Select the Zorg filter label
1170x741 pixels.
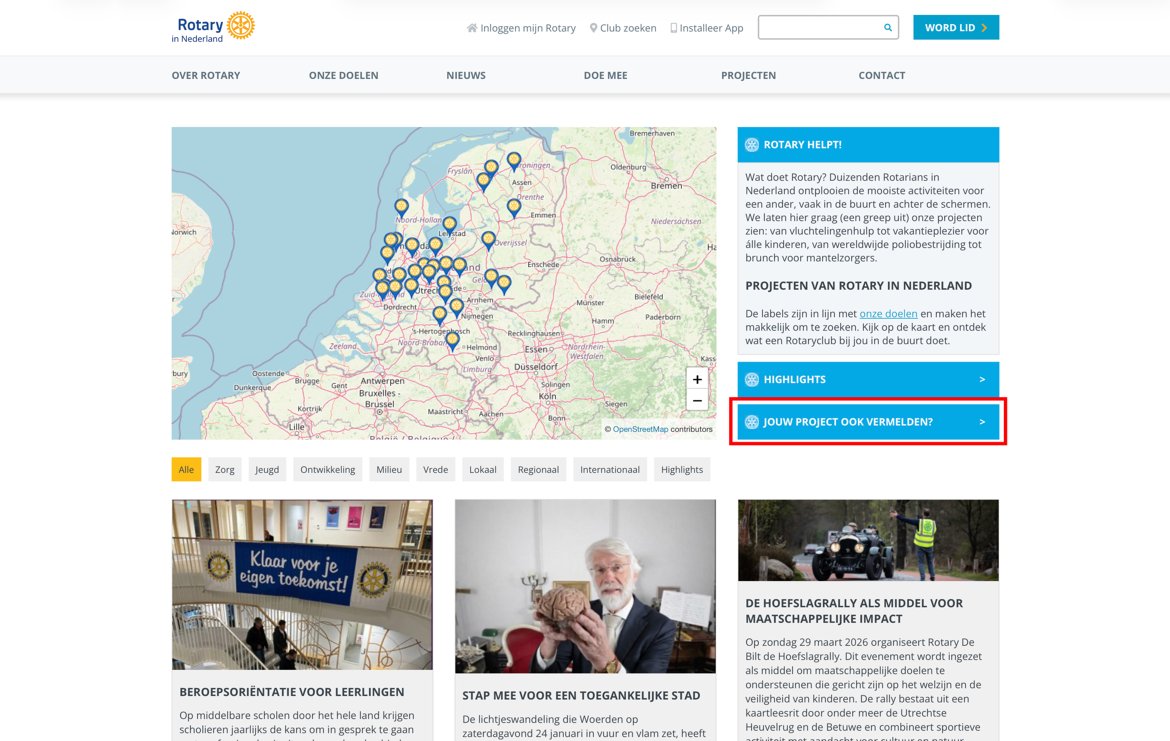pyautogui.click(x=225, y=469)
